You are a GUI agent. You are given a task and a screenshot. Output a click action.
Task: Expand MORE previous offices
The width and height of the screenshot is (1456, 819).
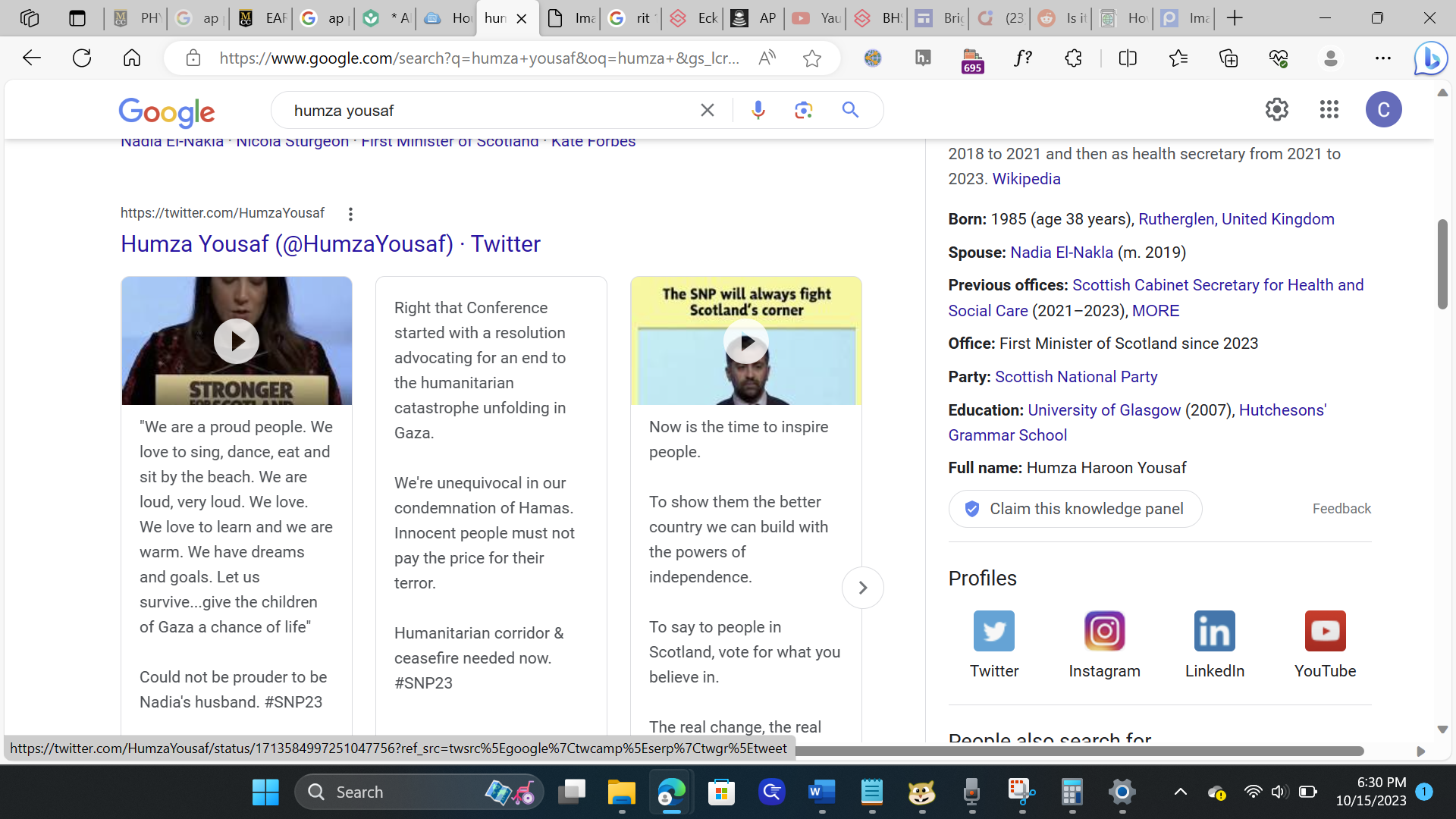pyautogui.click(x=1155, y=311)
